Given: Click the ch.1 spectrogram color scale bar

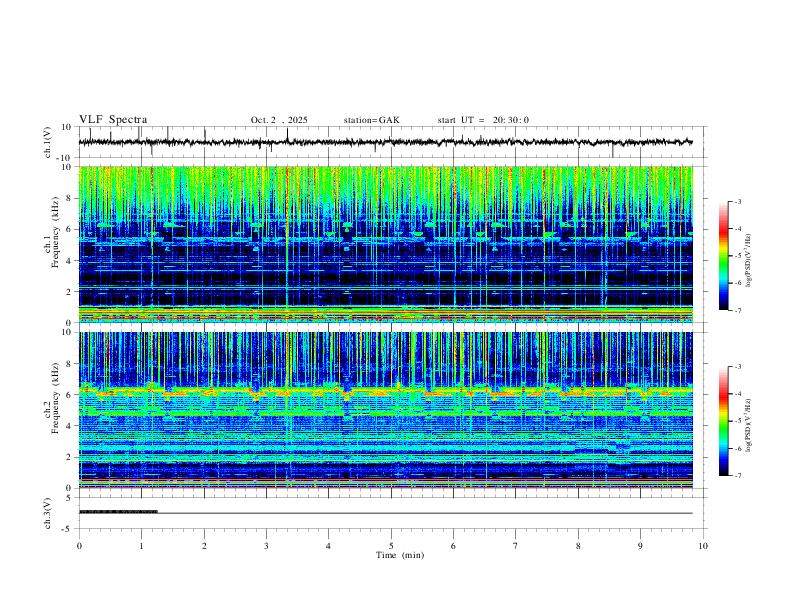Looking at the screenshot, I should pos(723,256).
